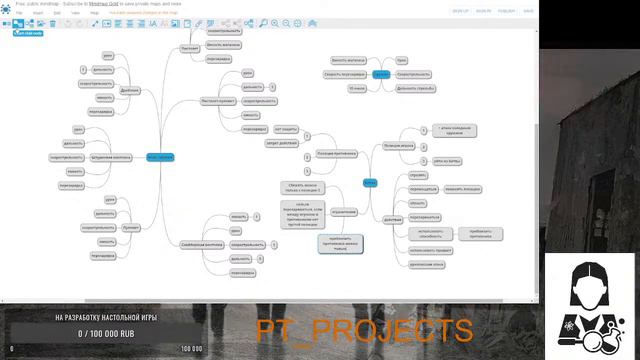Select the blue node linked to 'действия'
The width and height of the screenshot is (640, 360).
tap(370, 183)
